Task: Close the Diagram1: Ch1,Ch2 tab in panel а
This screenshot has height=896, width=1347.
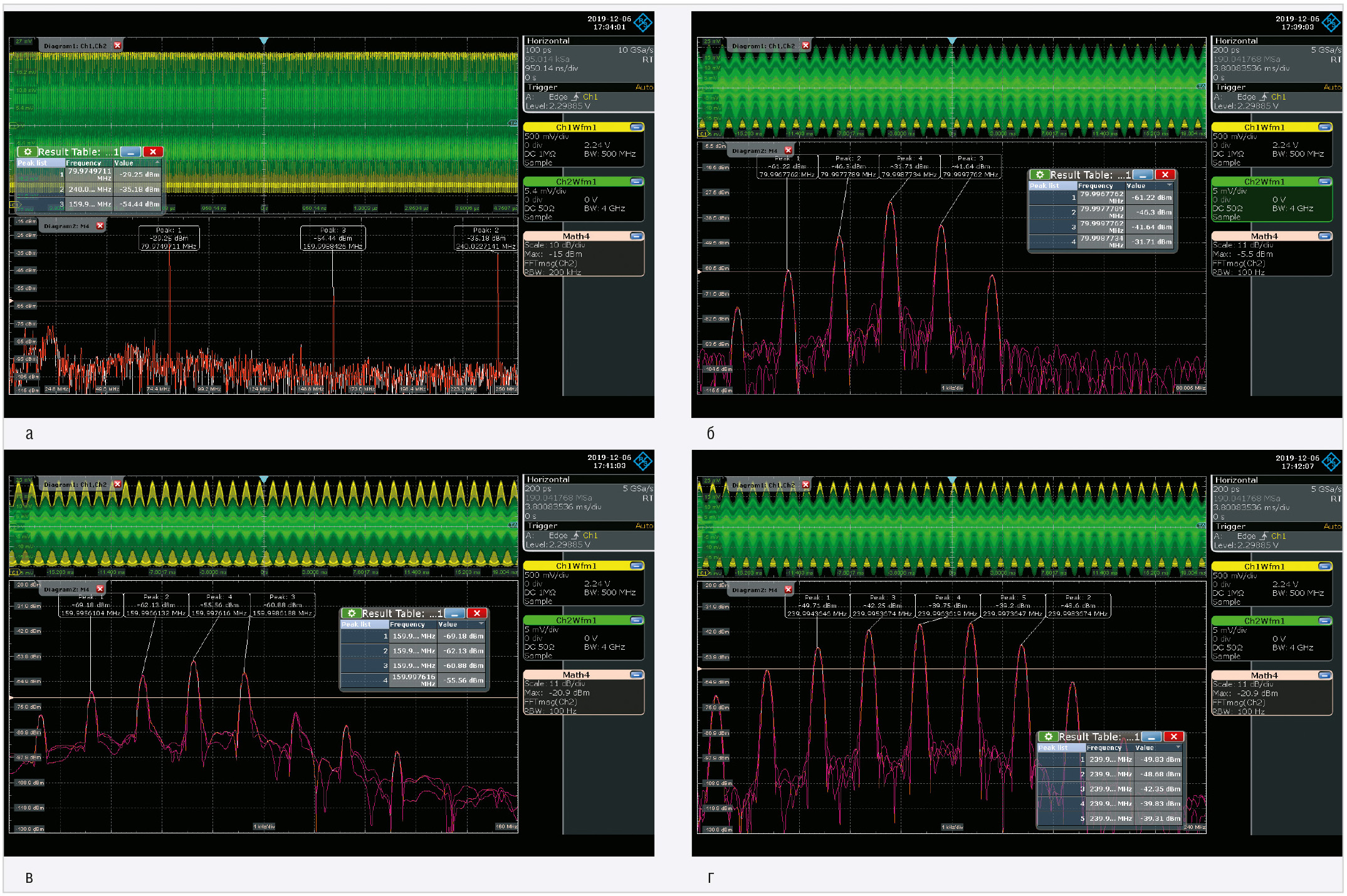Action: 117,46
